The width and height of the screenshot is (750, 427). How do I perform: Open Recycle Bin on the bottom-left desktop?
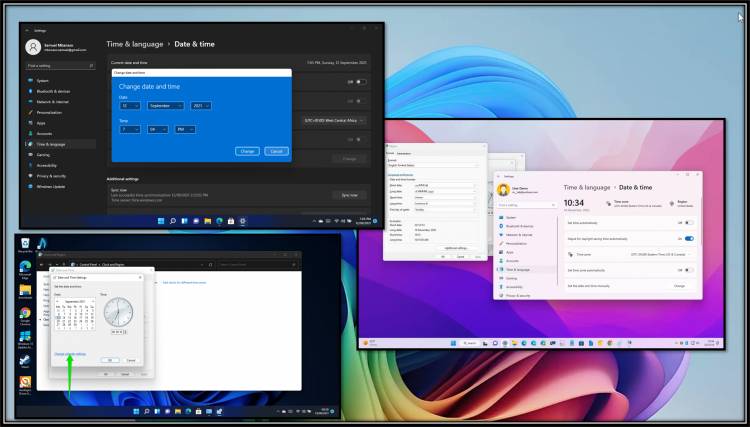tap(25, 244)
